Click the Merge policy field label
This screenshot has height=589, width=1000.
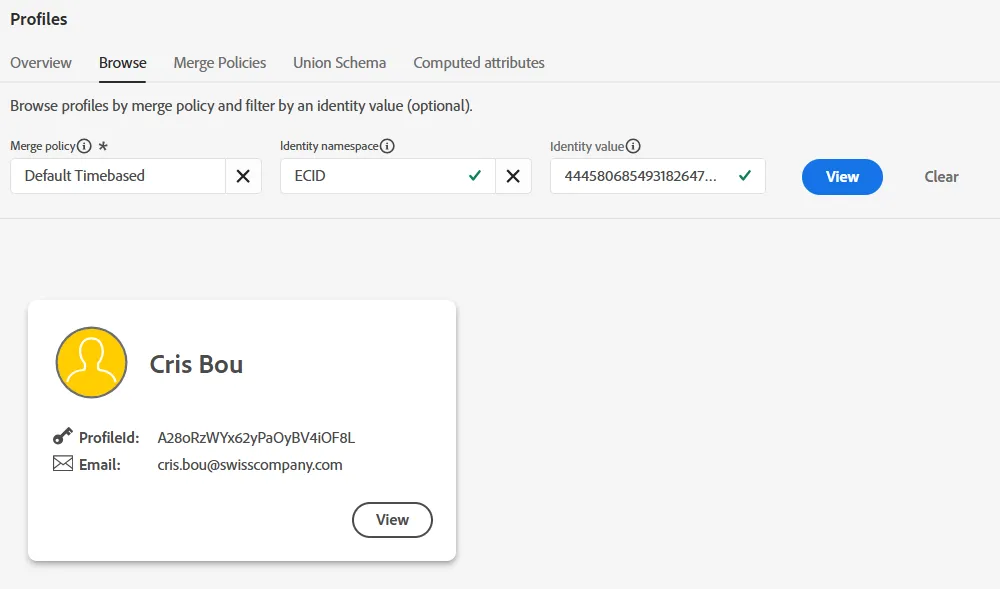pyautogui.click(x=43, y=146)
